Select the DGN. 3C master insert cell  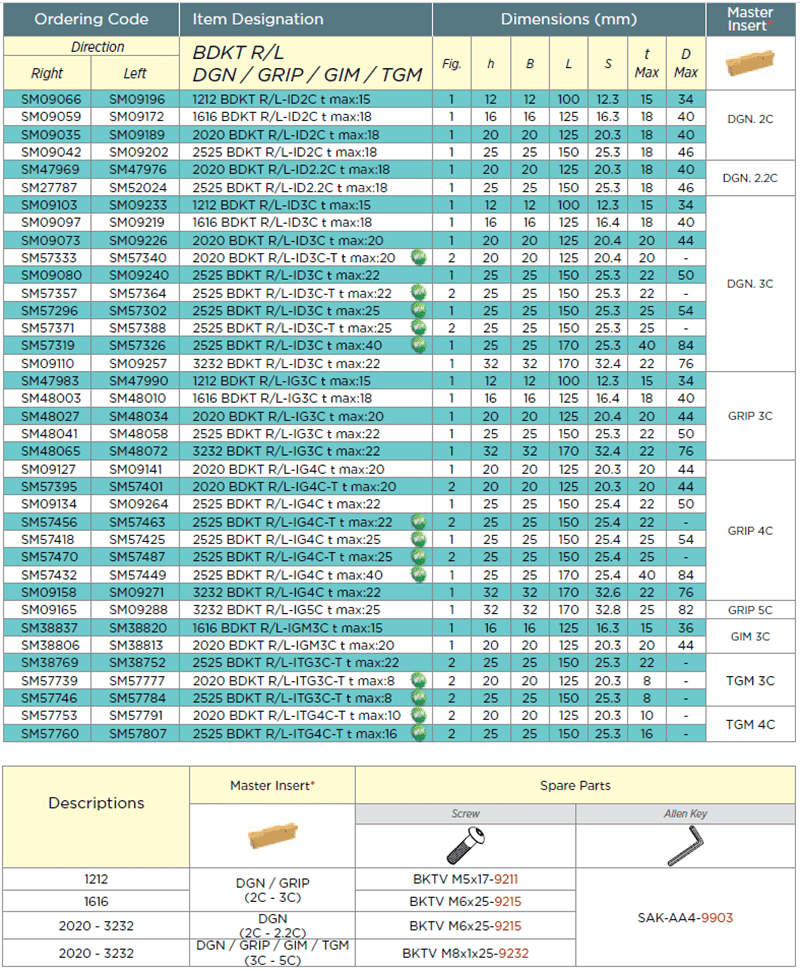[x=750, y=284]
